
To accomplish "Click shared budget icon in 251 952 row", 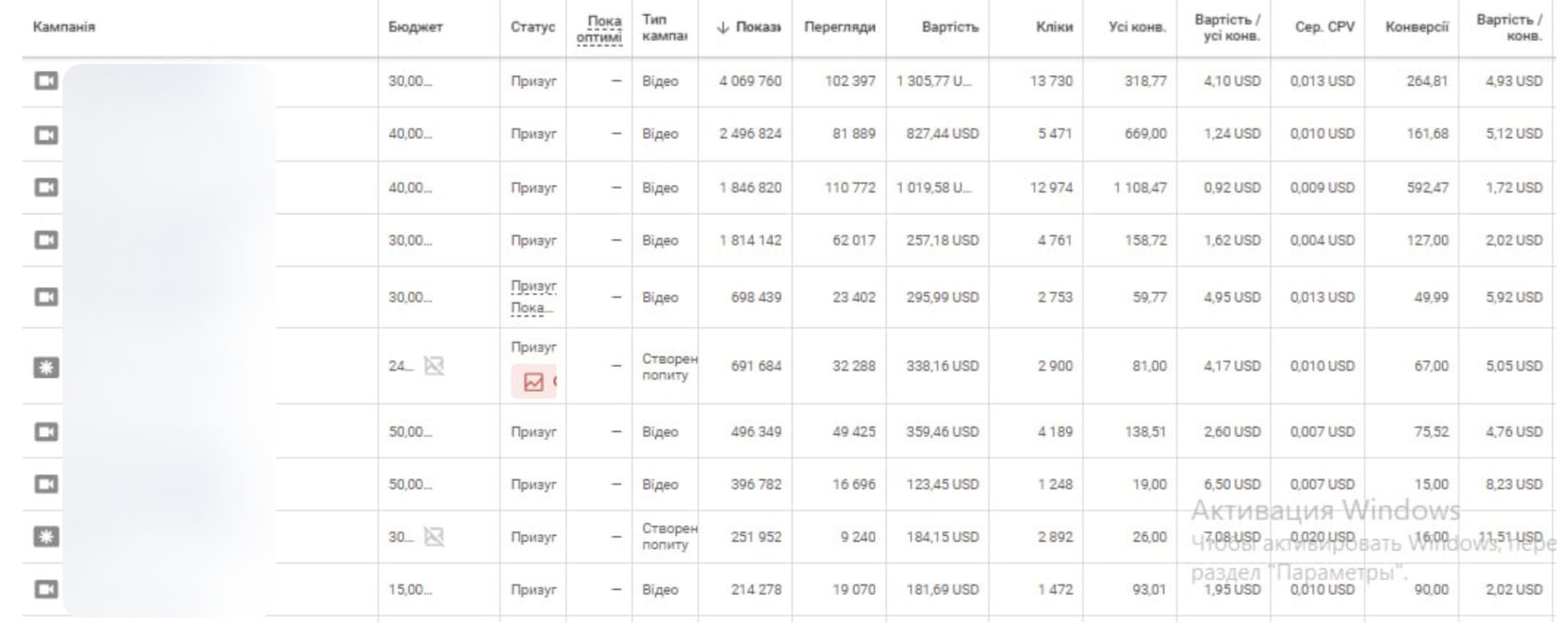I will tap(434, 537).
